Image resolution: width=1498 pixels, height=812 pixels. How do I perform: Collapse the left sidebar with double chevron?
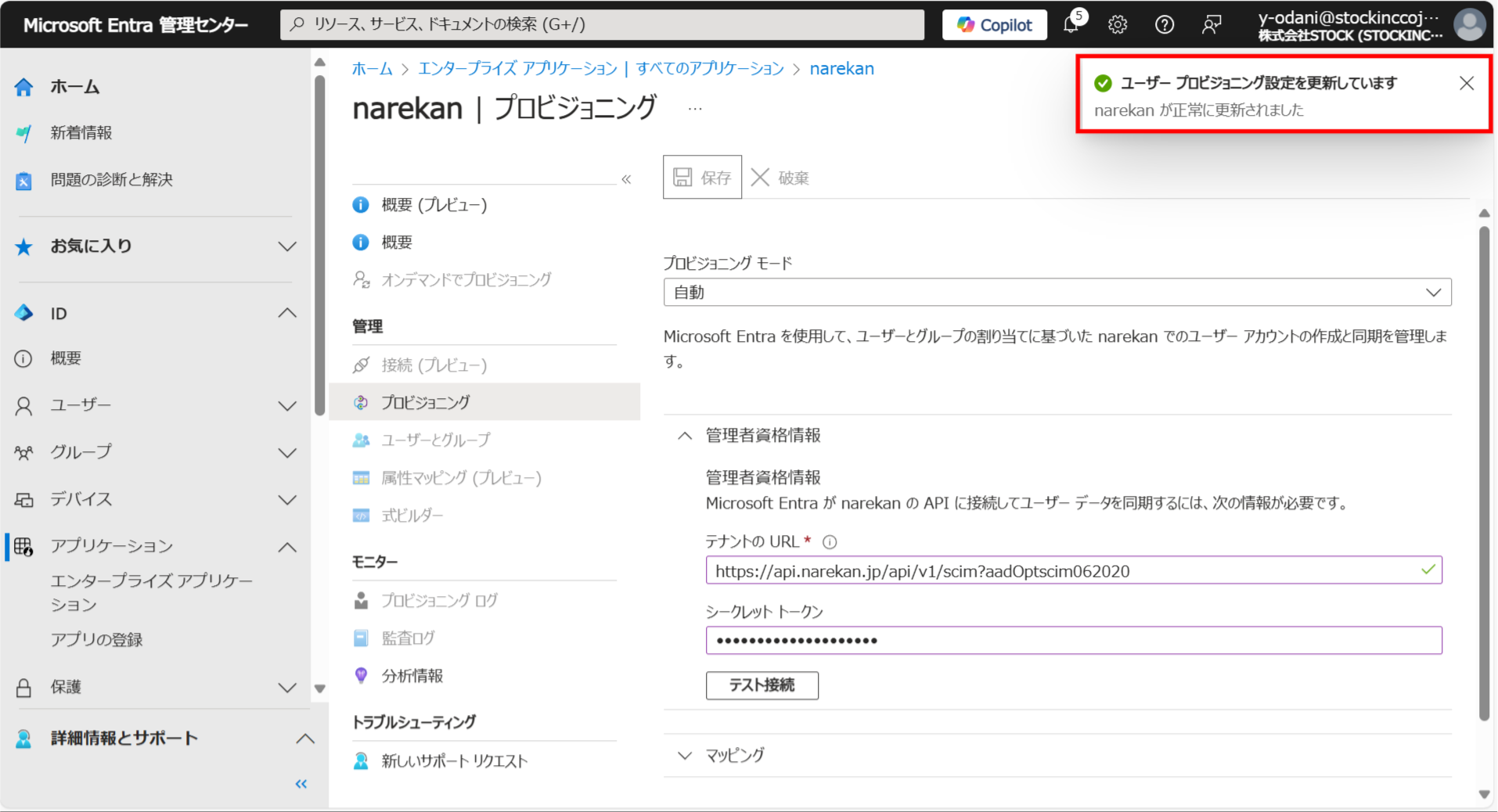pyautogui.click(x=301, y=784)
